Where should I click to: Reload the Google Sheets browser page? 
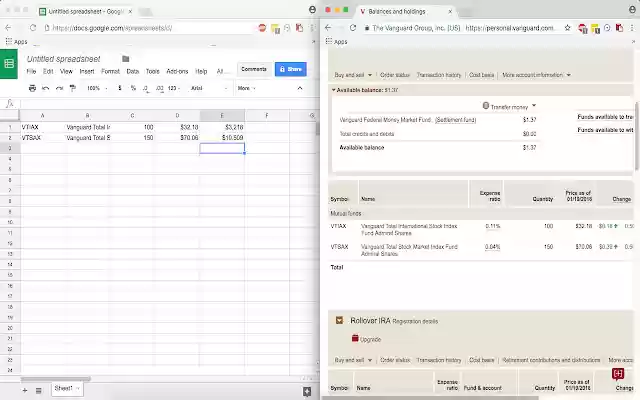(33, 28)
